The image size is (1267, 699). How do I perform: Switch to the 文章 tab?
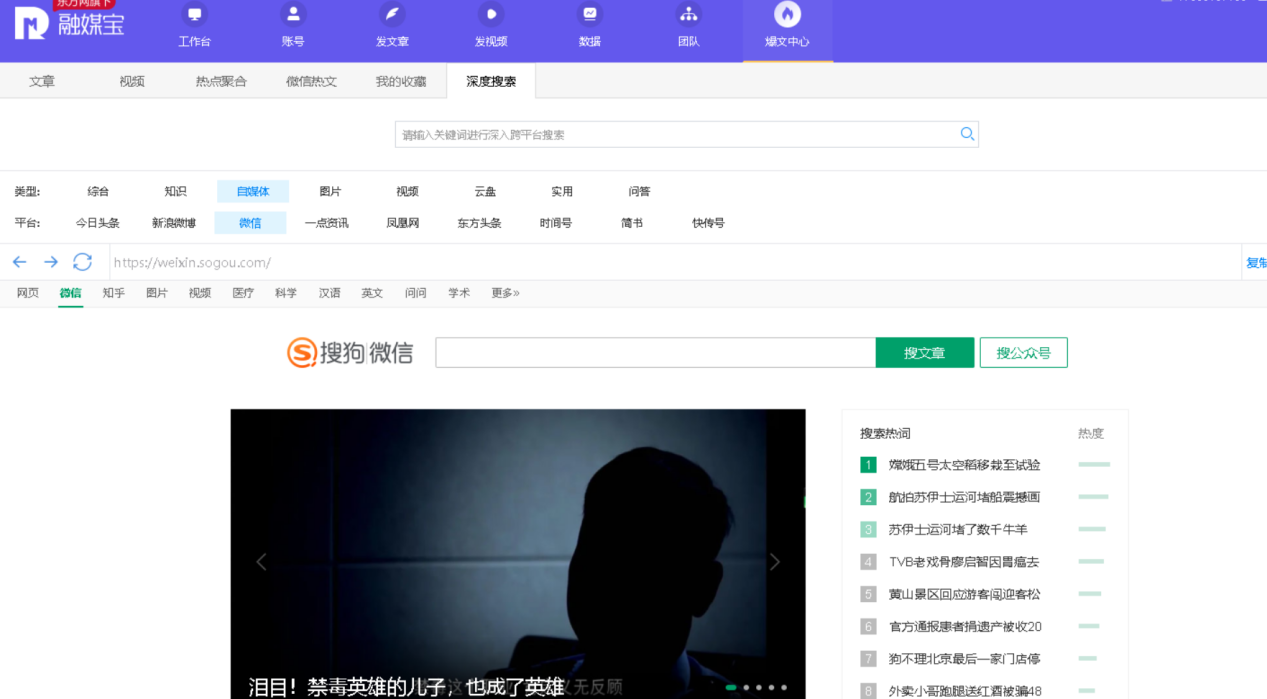[42, 82]
